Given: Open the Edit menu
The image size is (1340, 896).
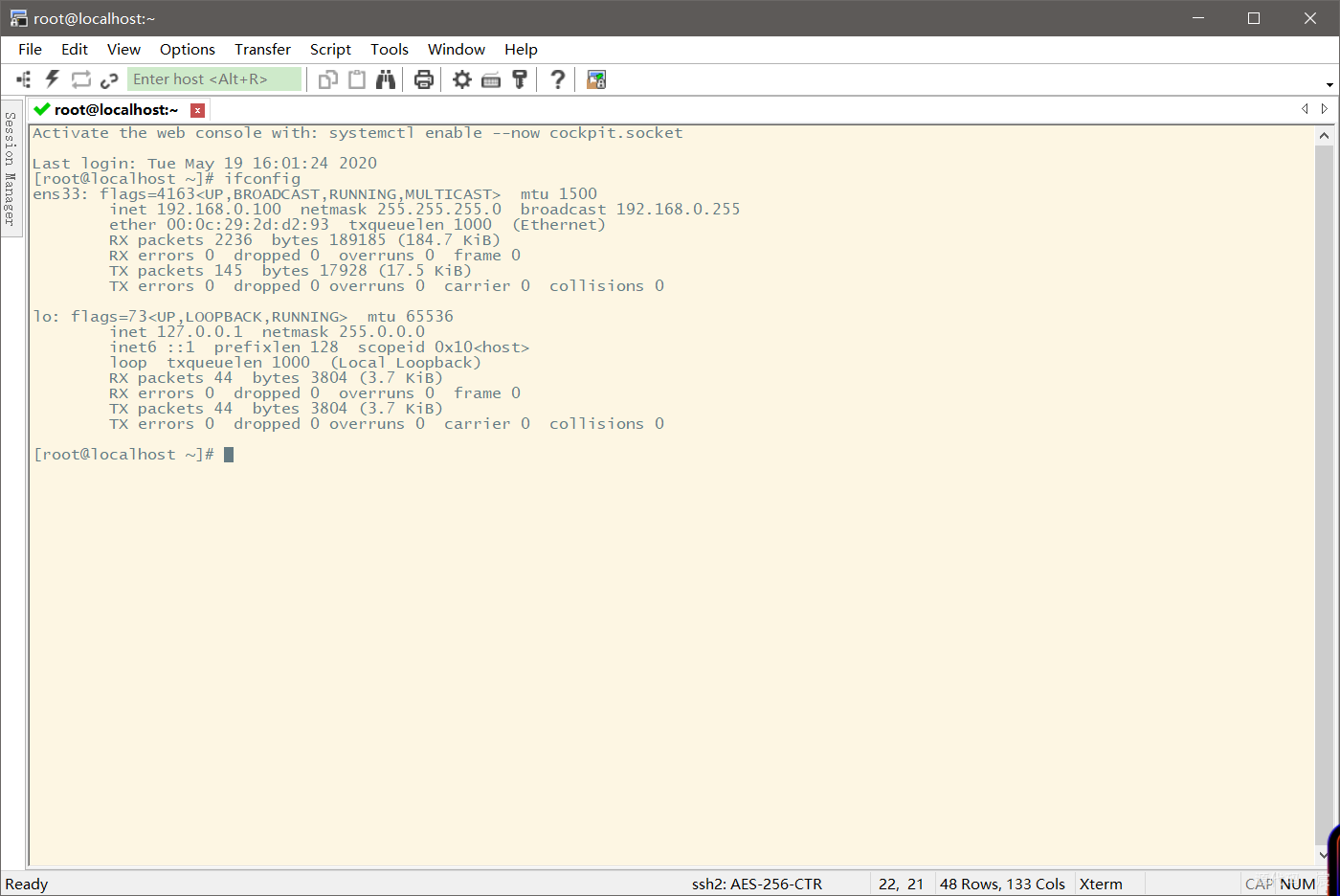Looking at the screenshot, I should tap(75, 50).
